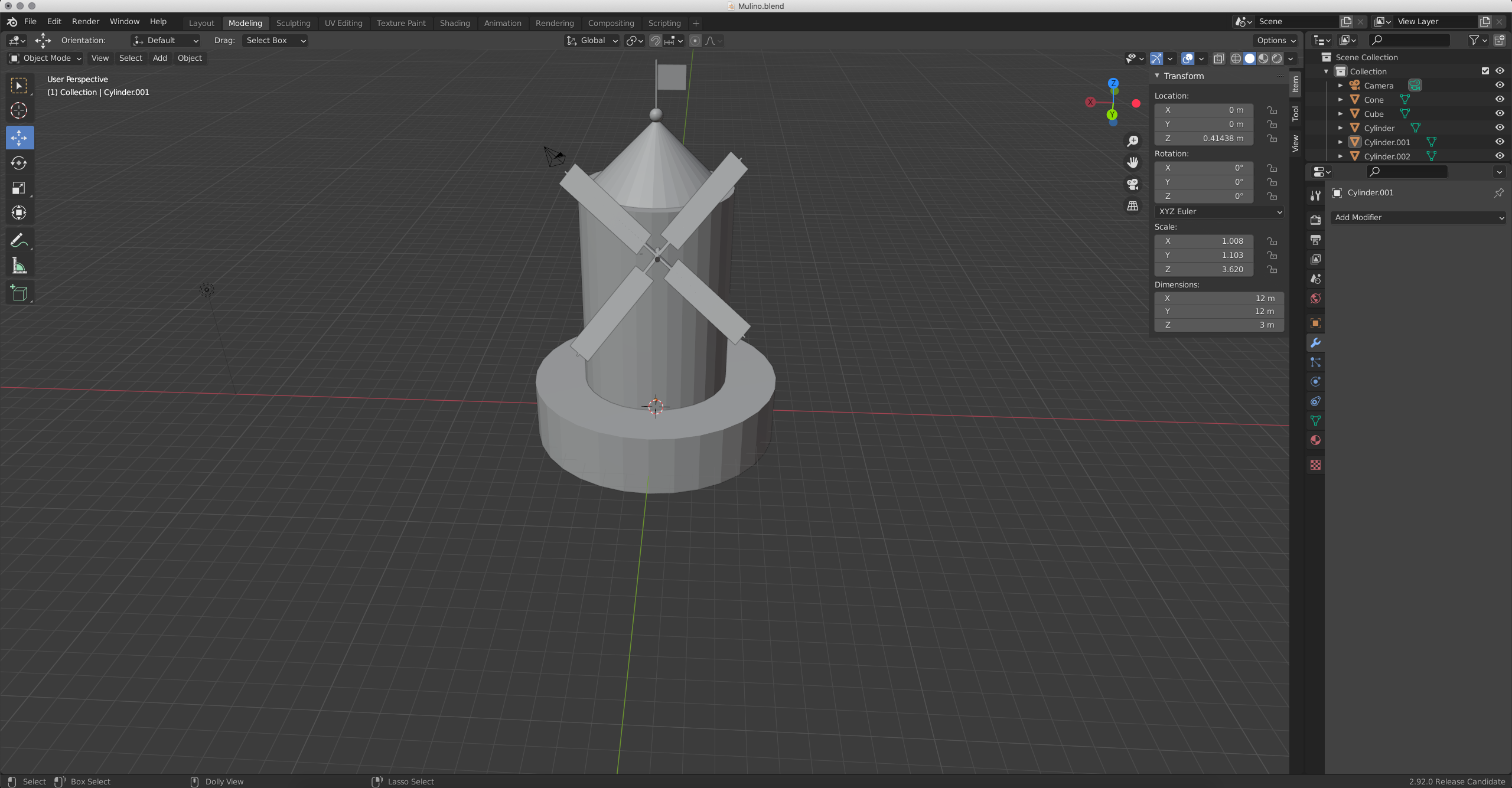Select the Add Cube tool
The width and height of the screenshot is (1512, 788).
pyautogui.click(x=19, y=293)
